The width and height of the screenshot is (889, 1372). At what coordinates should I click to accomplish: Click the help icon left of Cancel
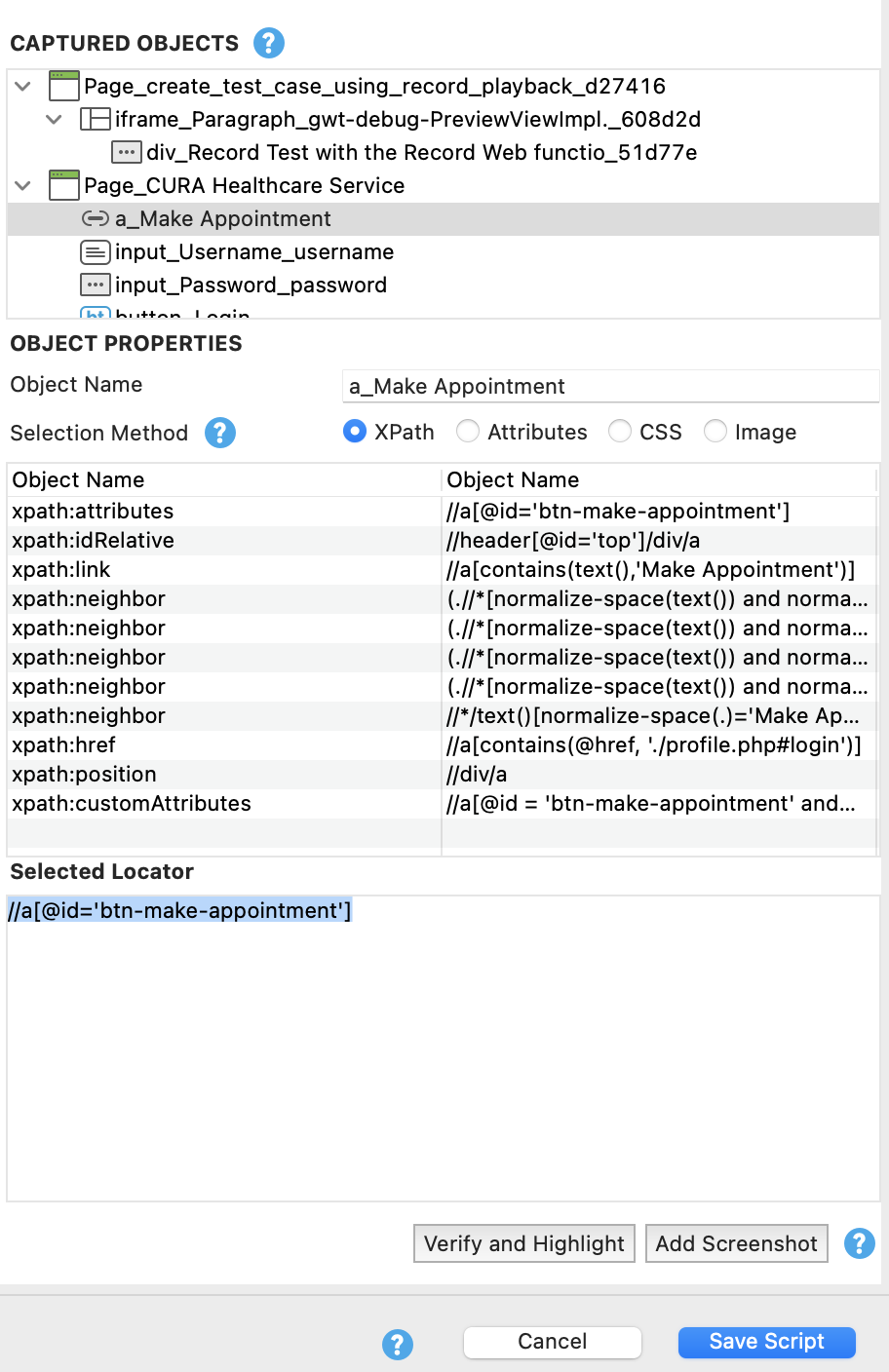tap(397, 1345)
